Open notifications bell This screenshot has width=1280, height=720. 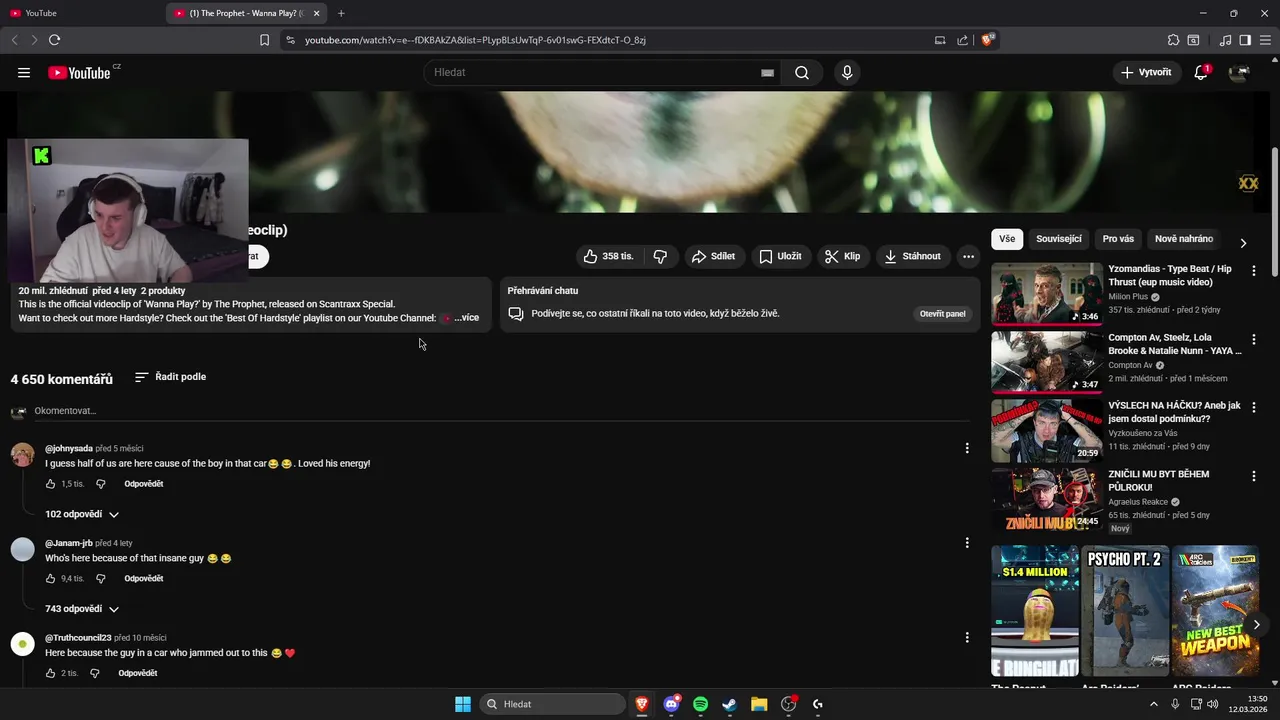(x=1201, y=72)
